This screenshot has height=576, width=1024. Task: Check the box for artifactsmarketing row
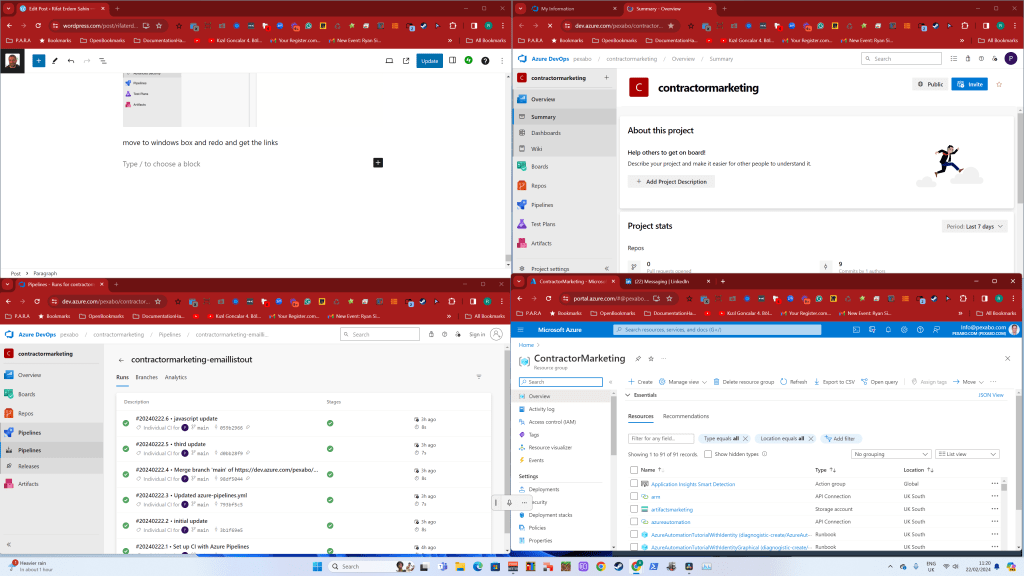click(x=633, y=509)
